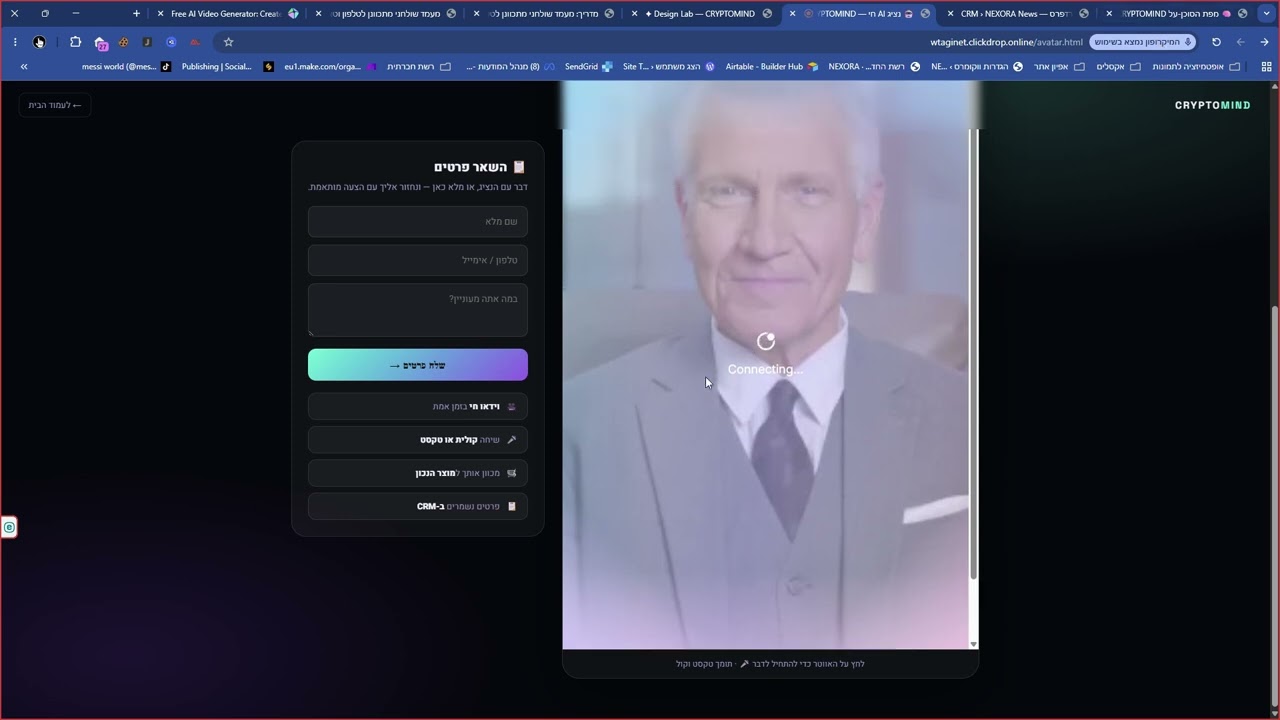Close the active נציג AI חי tab

pos(792,14)
